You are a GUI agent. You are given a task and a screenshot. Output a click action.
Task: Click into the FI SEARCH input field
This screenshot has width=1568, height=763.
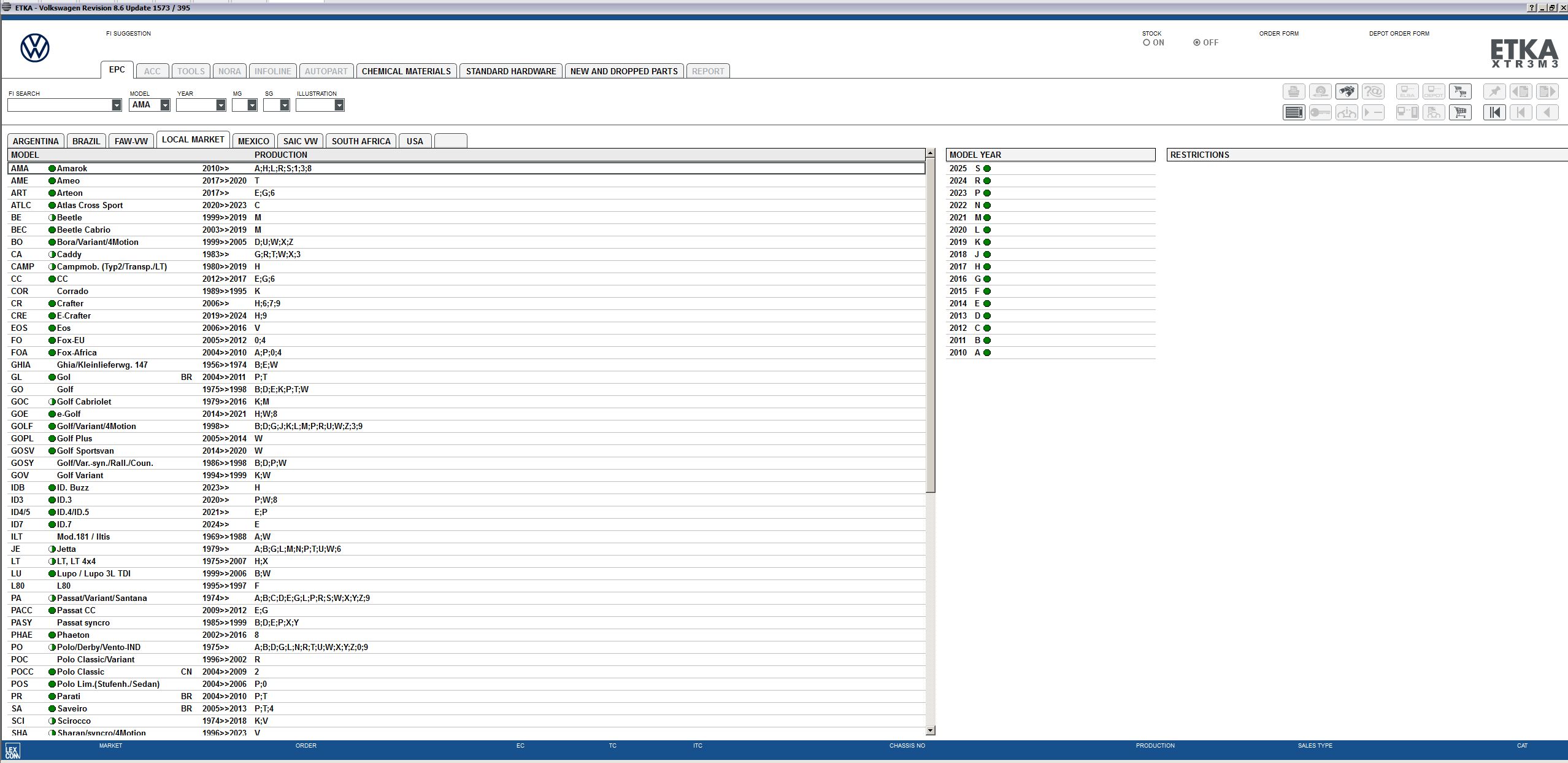[x=60, y=105]
